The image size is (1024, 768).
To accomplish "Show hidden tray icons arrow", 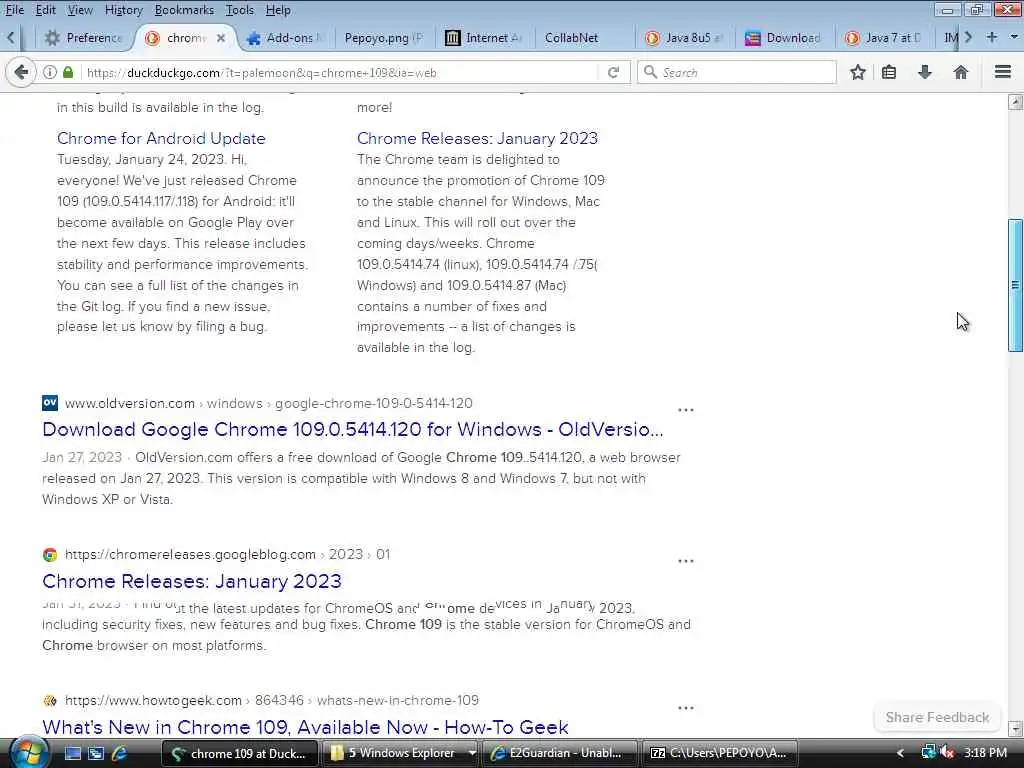I will coord(900,753).
